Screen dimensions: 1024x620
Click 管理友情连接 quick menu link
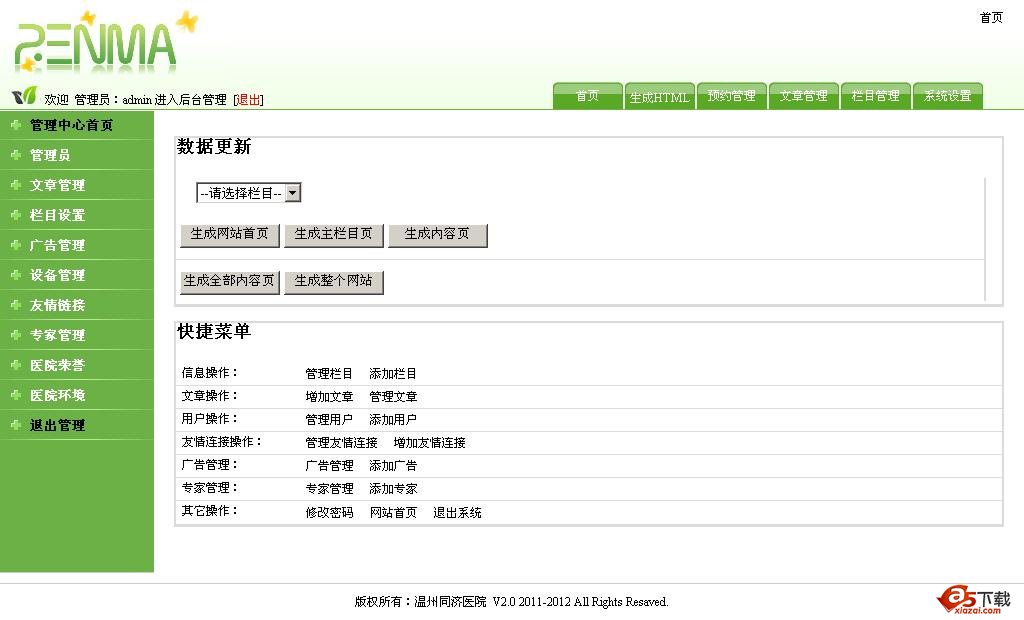342,443
